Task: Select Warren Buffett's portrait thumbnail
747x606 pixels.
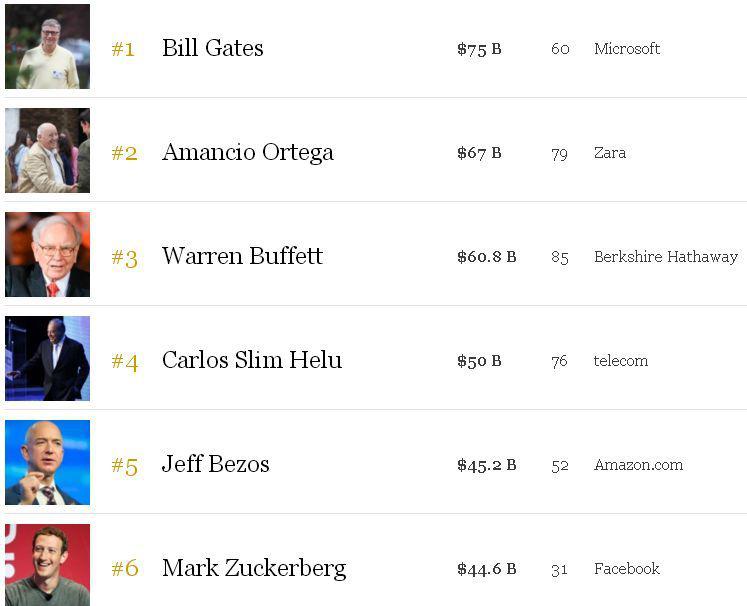Action: click(47, 254)
